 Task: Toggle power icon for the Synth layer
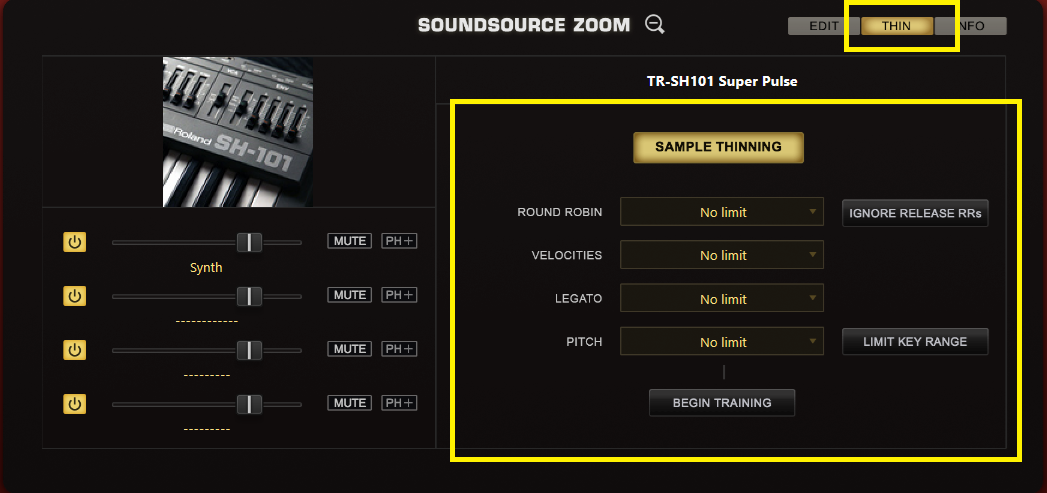coord(75,241)
